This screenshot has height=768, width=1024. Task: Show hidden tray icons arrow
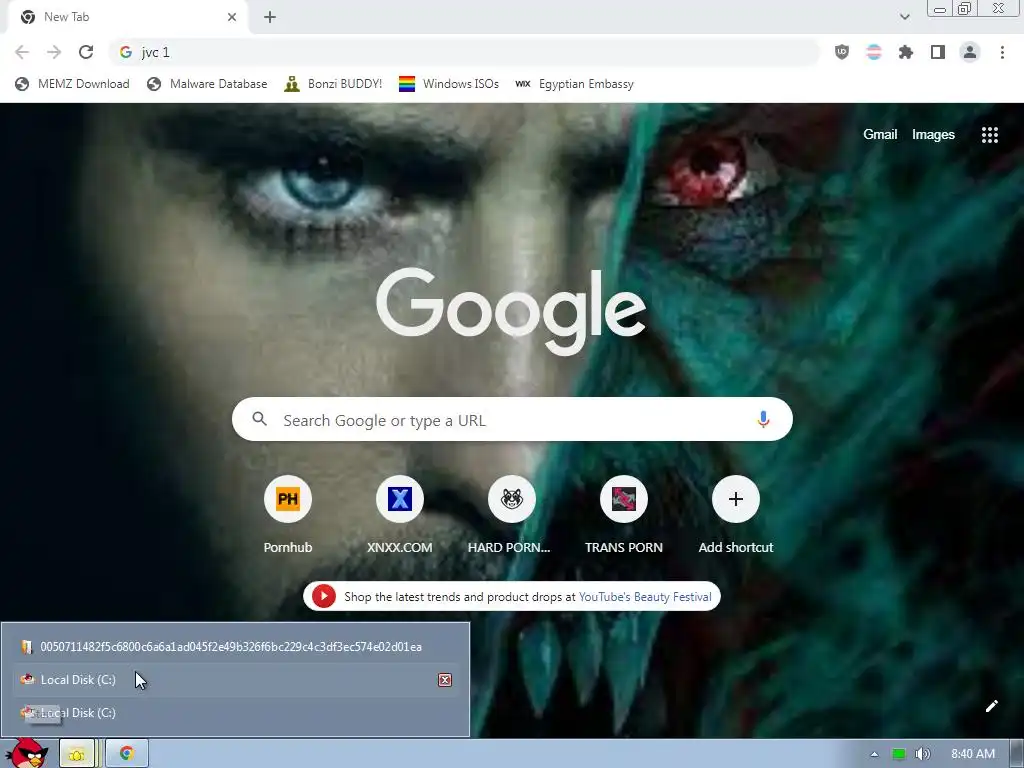(x=874, y=754)
